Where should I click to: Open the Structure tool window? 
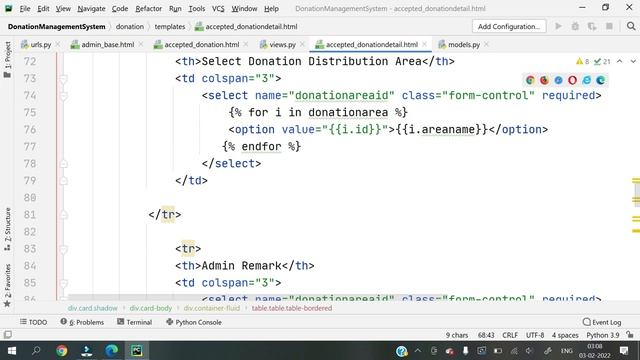(7, 229)
